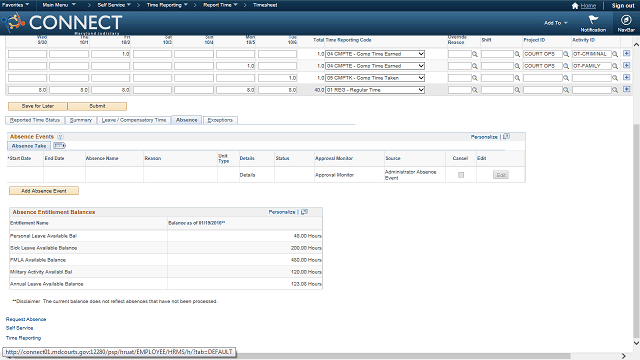The image size is (640, 360).
Task: Open Override Reason lookup in Regular Time row
Action: (x=475, y=90)
